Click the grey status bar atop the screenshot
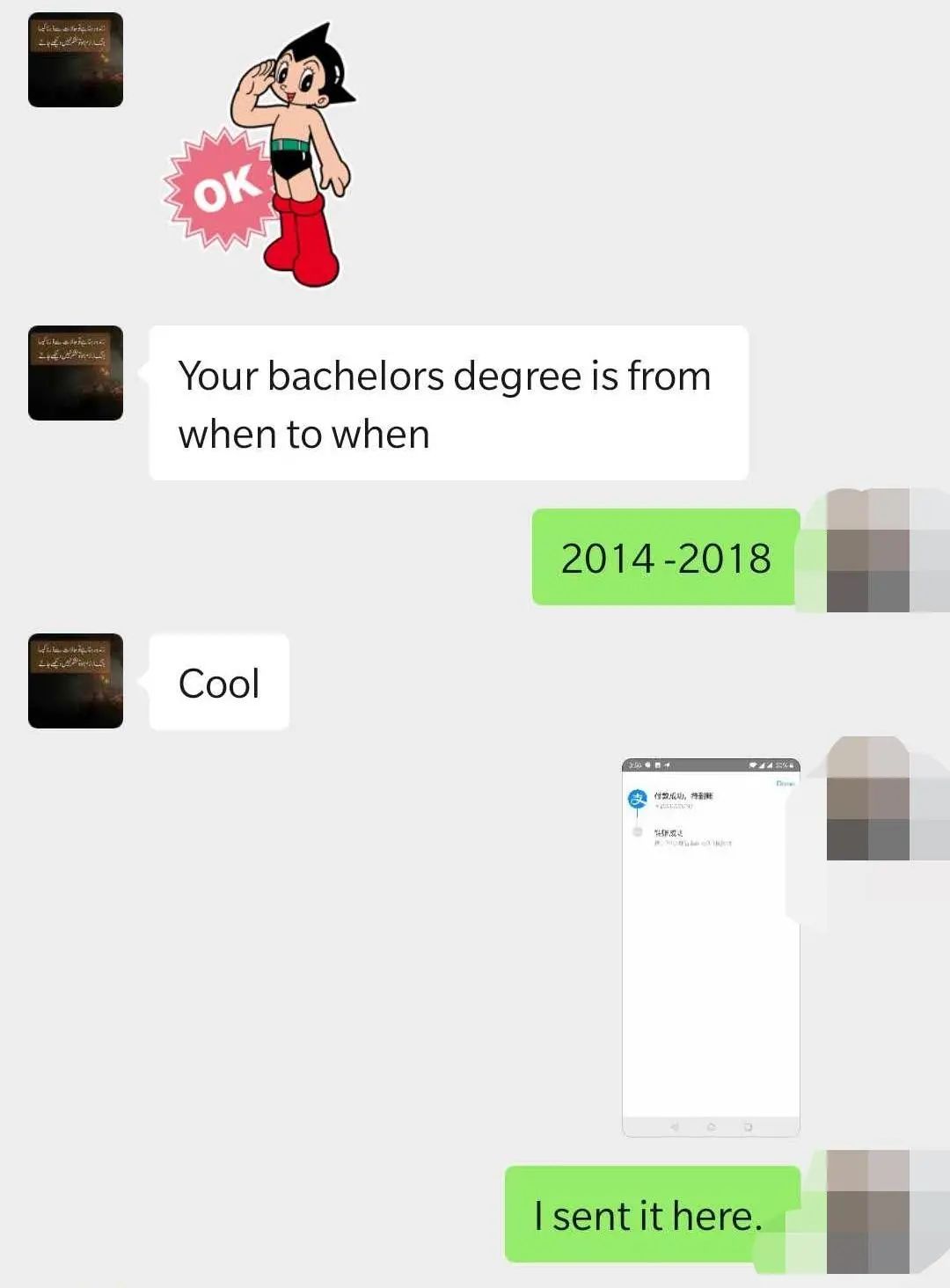 point(711,765)
